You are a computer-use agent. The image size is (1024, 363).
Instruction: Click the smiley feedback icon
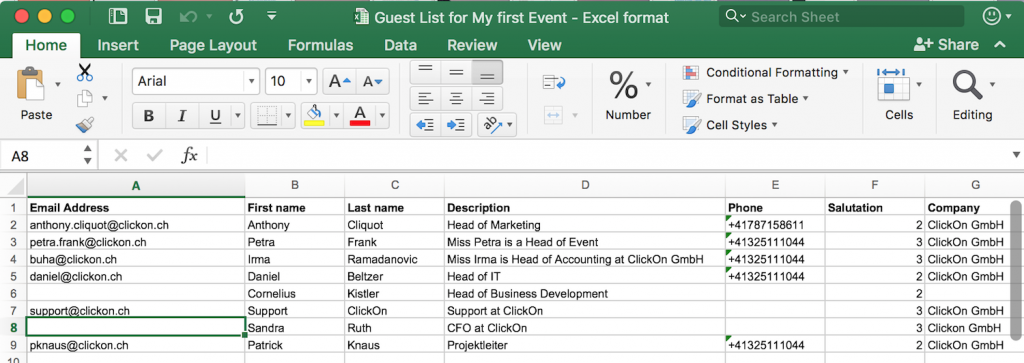991,16
